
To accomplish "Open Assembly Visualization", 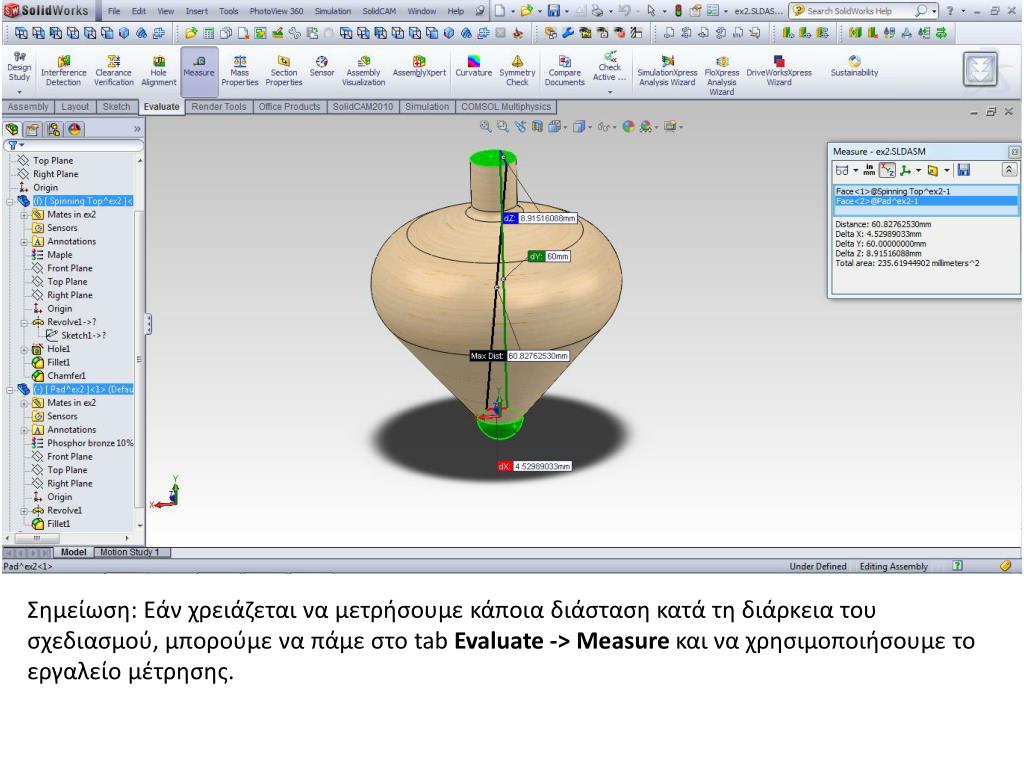I will tap(363, 71).
